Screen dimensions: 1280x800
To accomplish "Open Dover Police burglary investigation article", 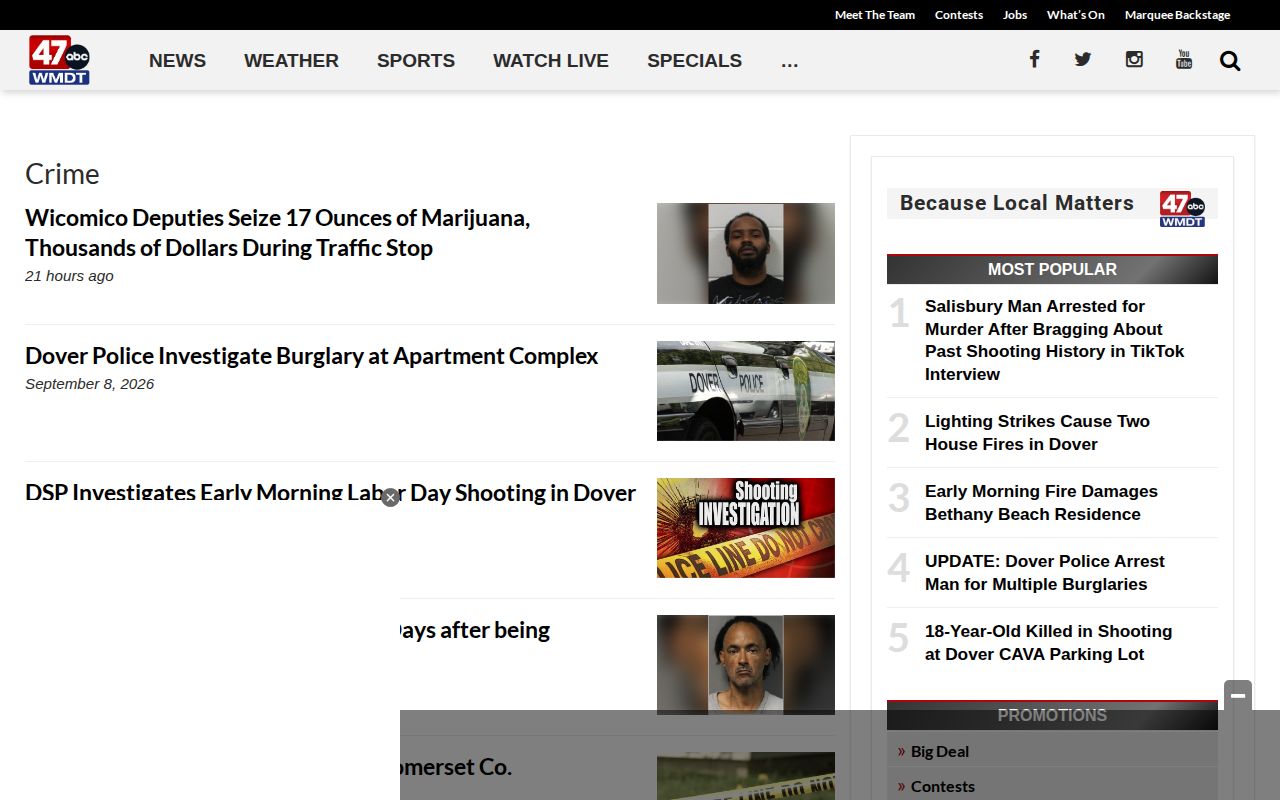I will [311, 356].
